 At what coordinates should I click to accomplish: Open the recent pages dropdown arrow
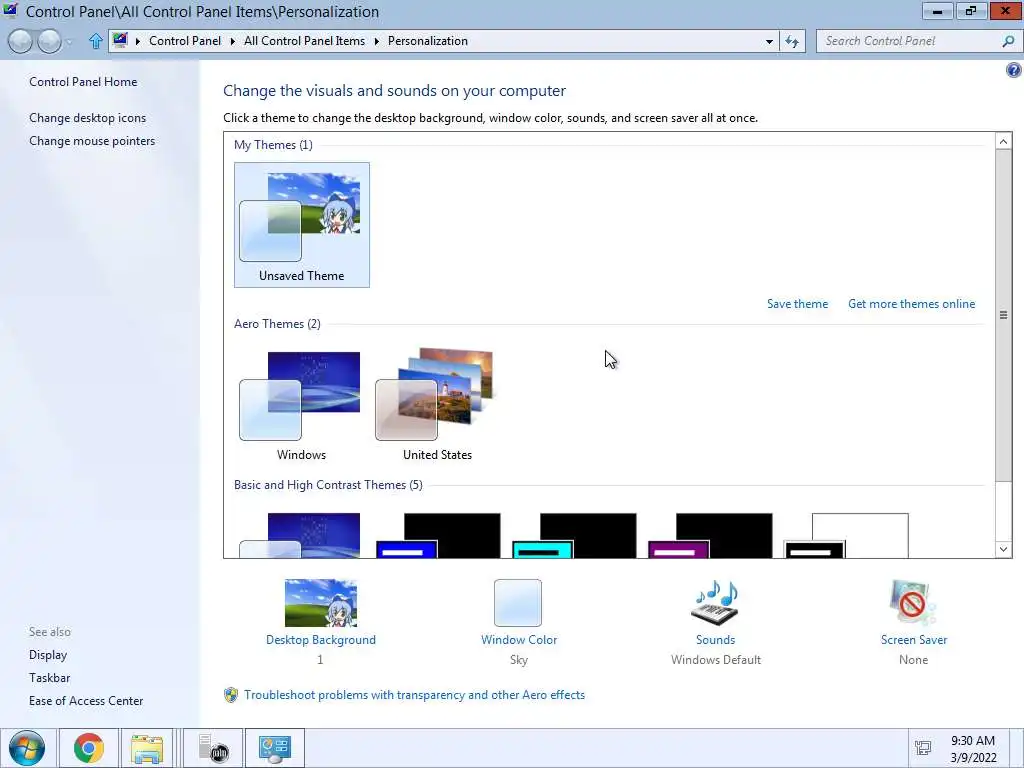69,42
